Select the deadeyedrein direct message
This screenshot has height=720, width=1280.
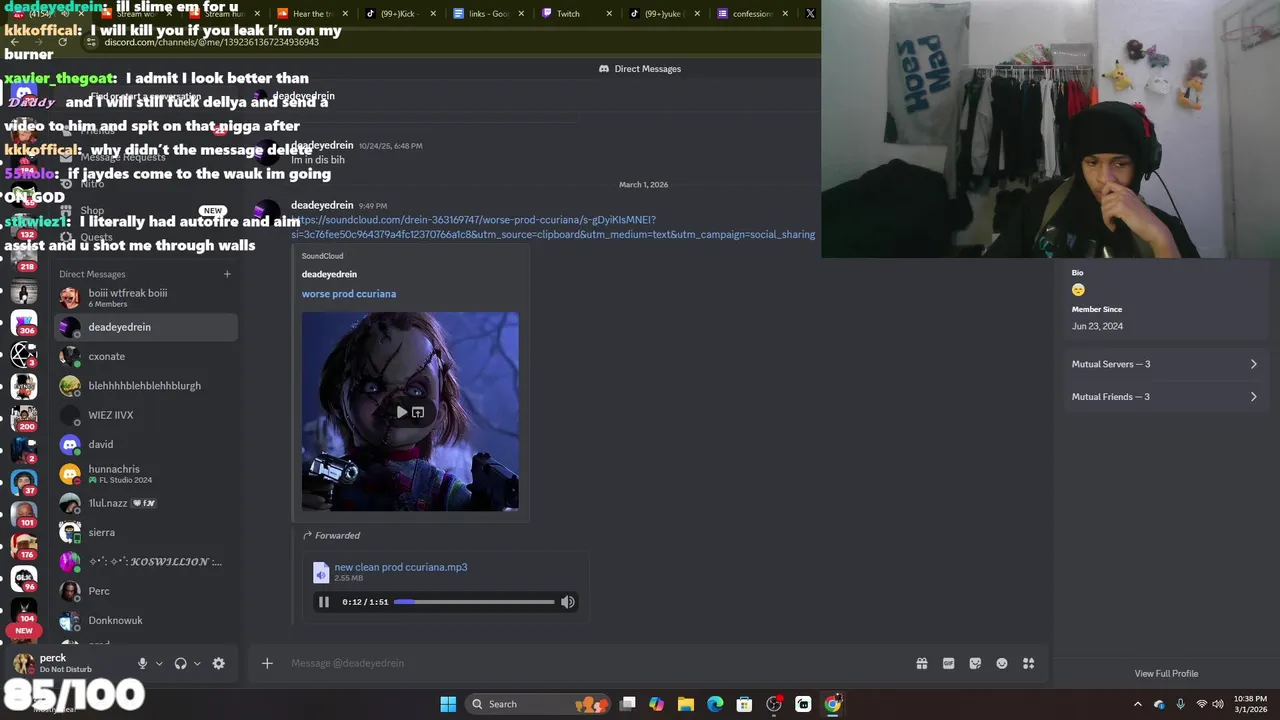pos(146,327)
